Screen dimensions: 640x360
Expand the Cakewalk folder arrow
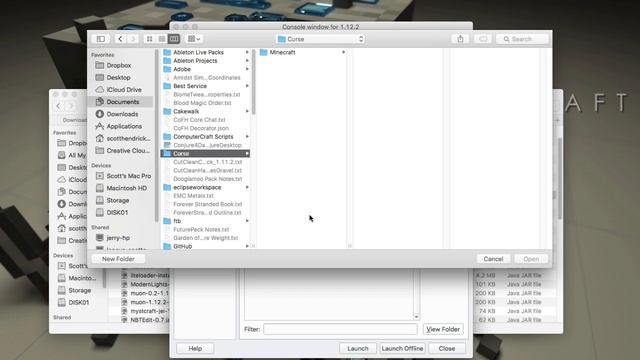tap(247, 111)
